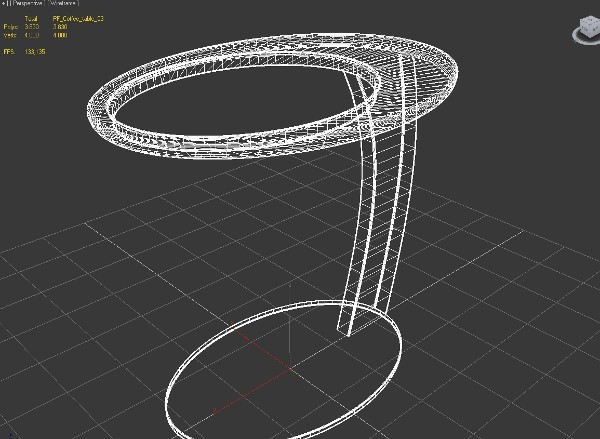The height and width of the screenshot is (439, 600).
Task: Click the PF_Coffee_table_03 object name statistic
Action: [x=78, y=18]
